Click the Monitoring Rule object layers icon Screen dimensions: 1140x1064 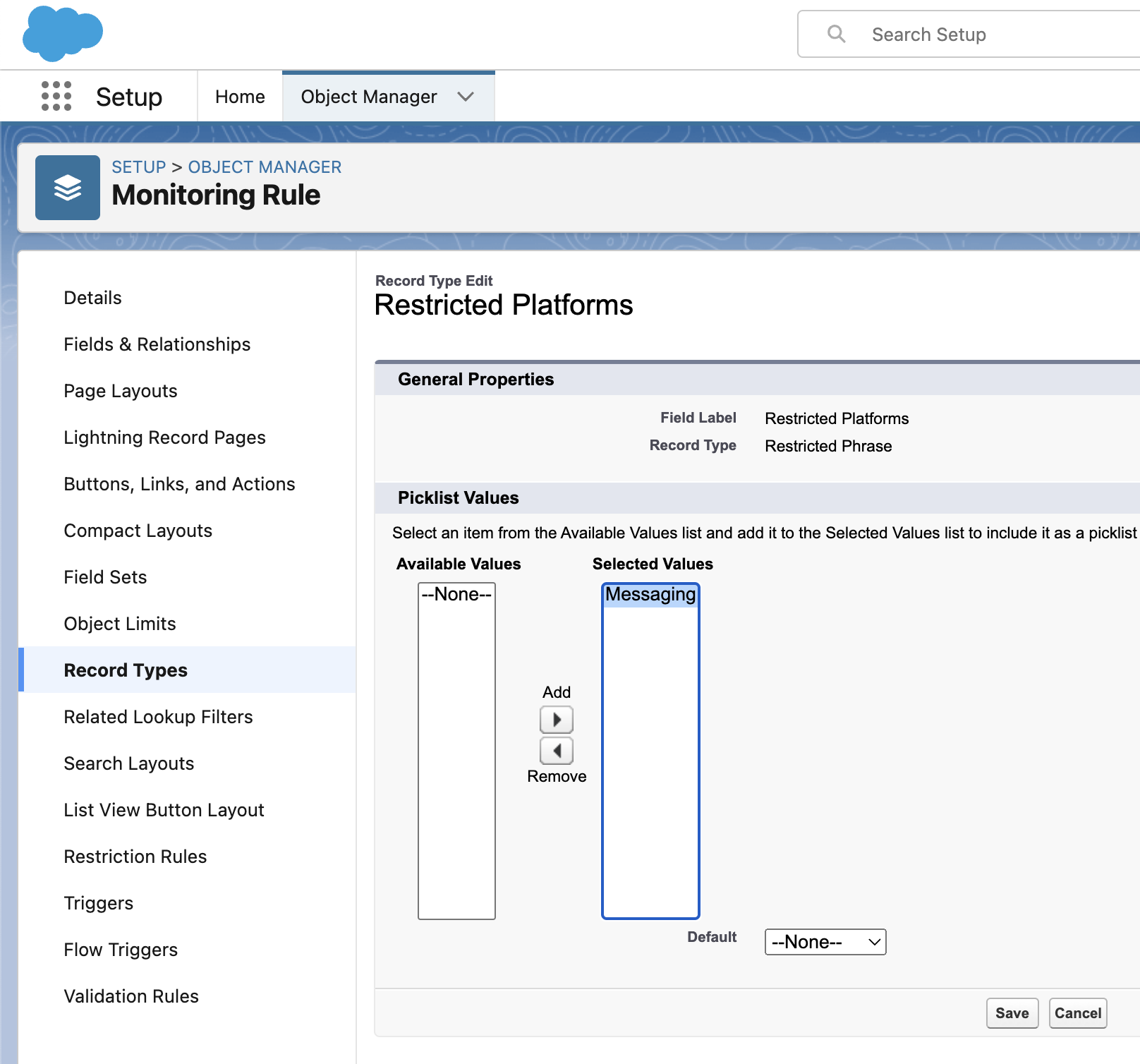point(68,188)
